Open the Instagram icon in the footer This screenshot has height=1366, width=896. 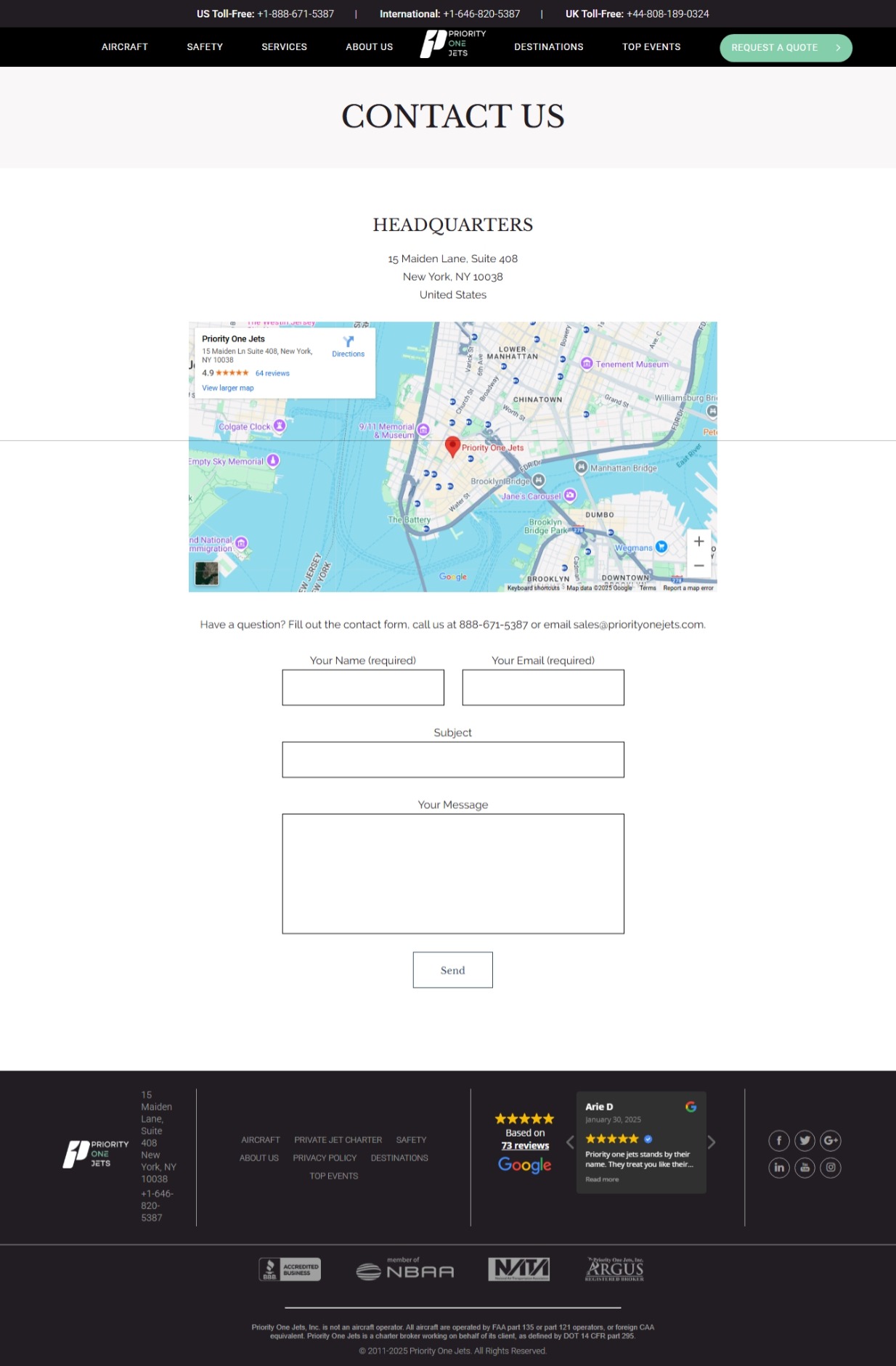831,1168
